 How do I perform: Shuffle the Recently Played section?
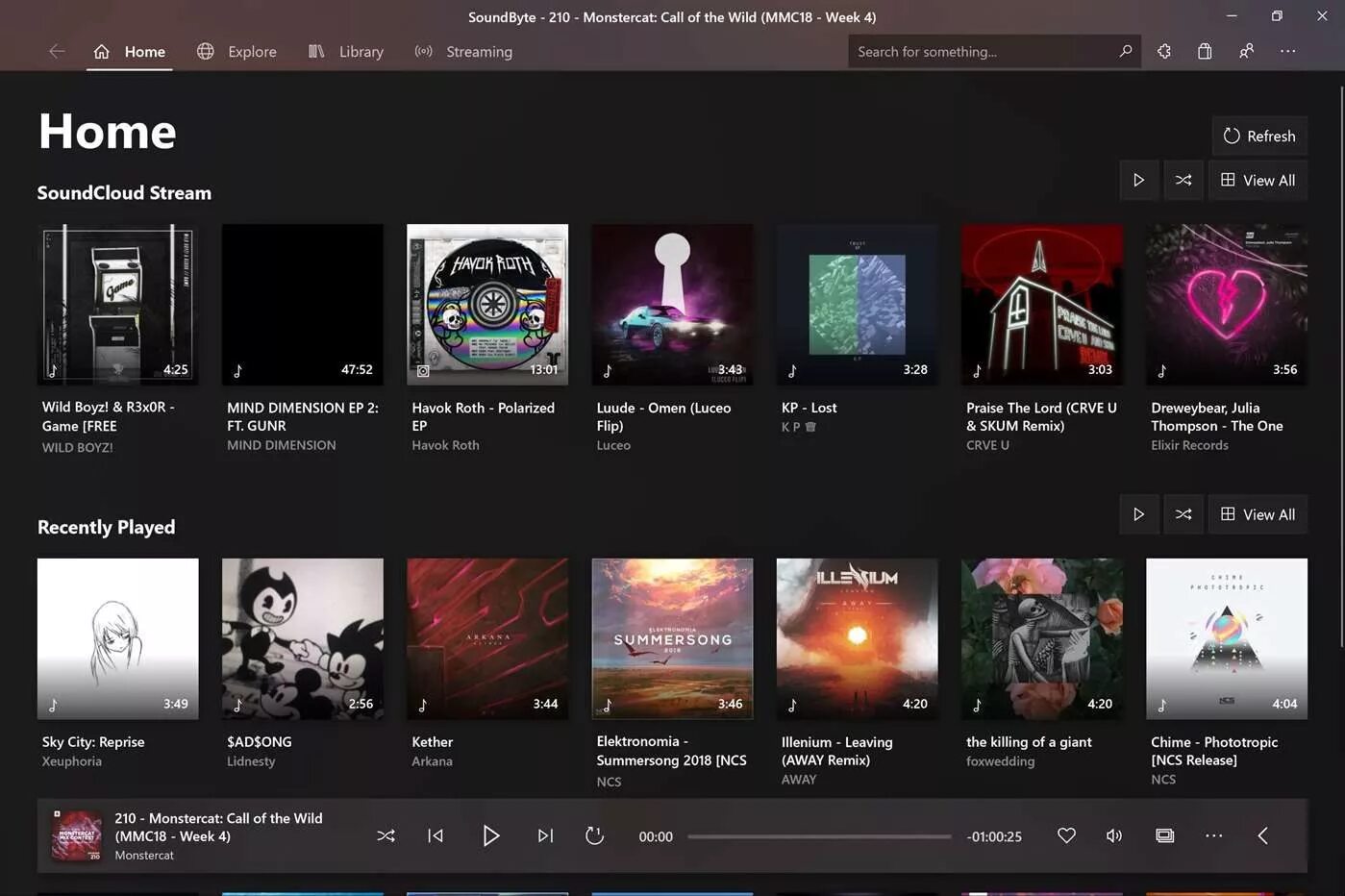pos(1183,514)
